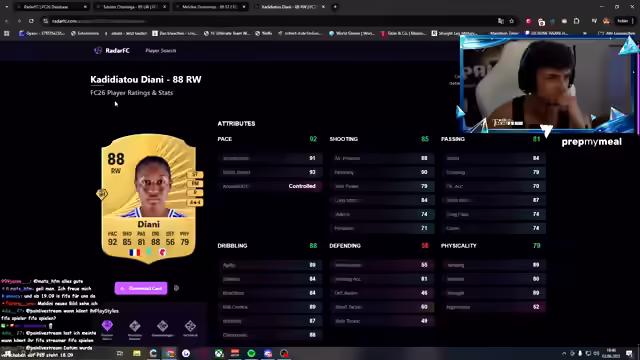Viewport: 640px width, 360px height.
Task: Click the PHYSICALITY 79 header
Action: pyautogui.click(x=491, y=246)
